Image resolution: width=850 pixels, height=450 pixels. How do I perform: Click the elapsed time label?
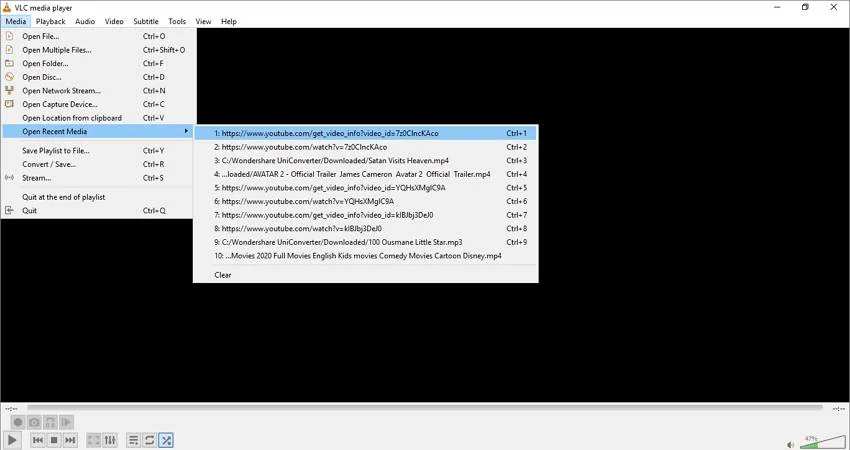pyautogui.click(x=11, y=408)
